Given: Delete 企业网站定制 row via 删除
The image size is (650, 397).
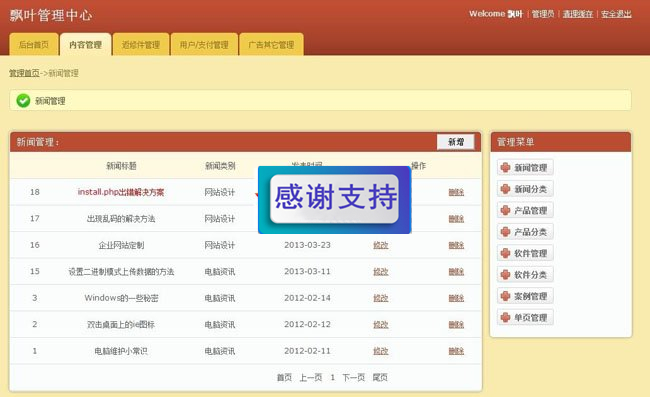Looking at the screenshot, I should click(x=456, y=245).
